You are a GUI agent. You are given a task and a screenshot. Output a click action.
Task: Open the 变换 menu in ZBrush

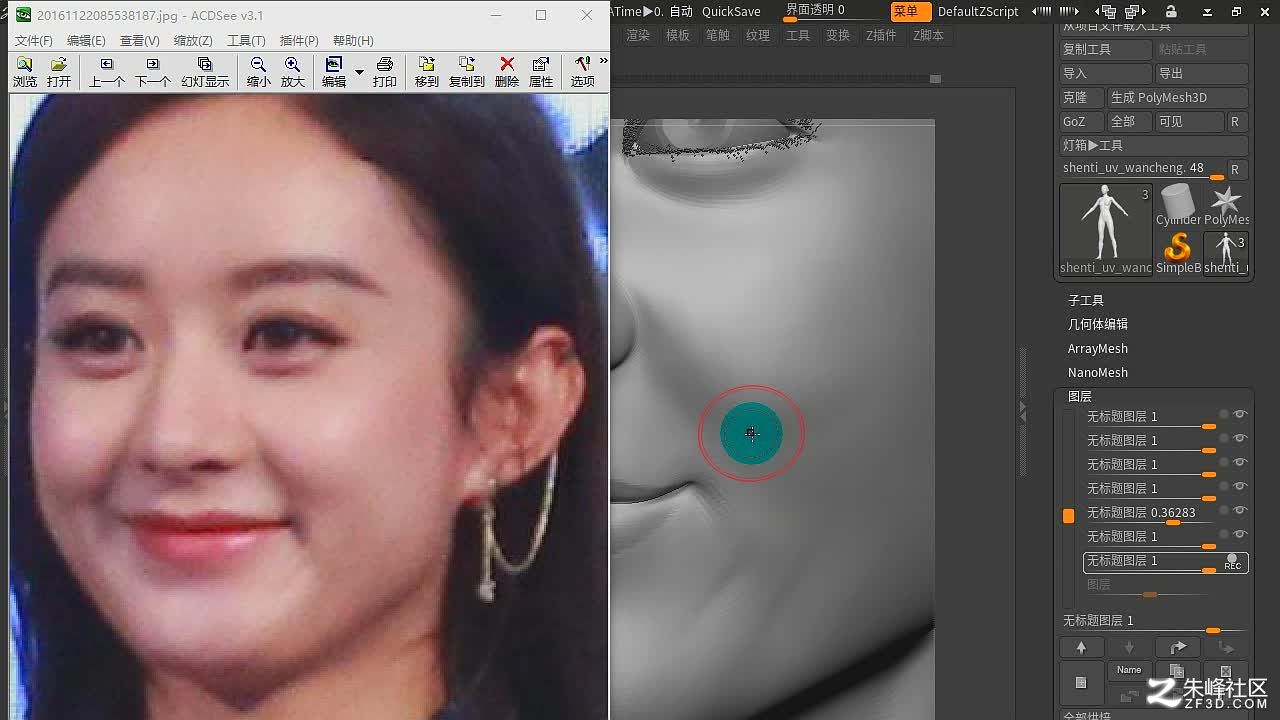838,35
